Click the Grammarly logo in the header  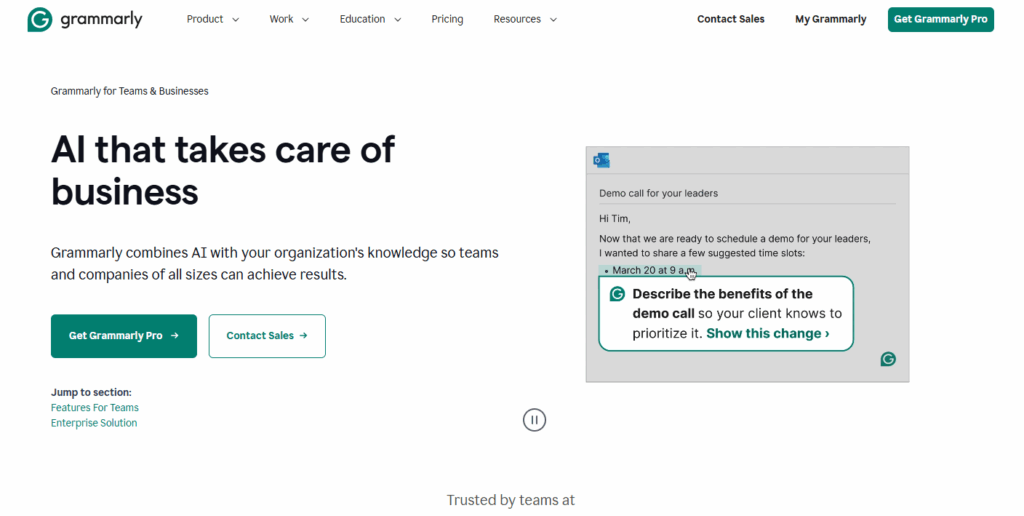tap(85, 19)
